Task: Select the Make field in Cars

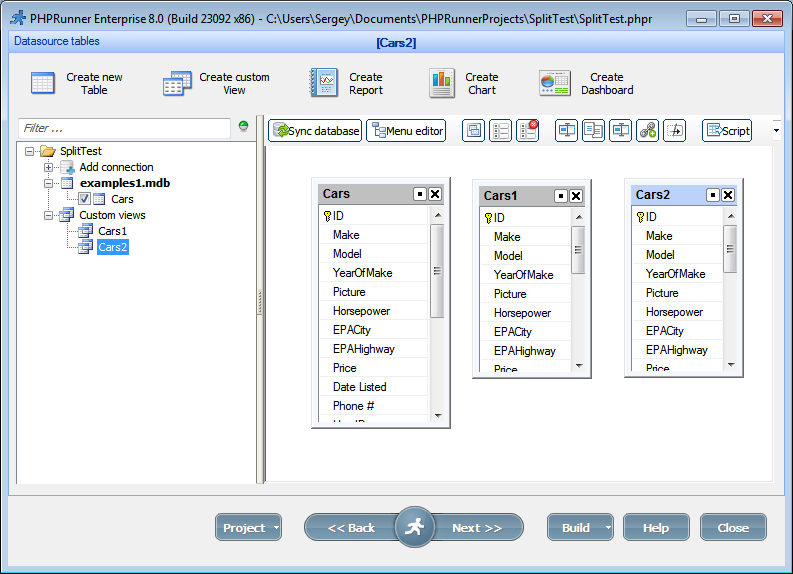Action: [374, 235]
